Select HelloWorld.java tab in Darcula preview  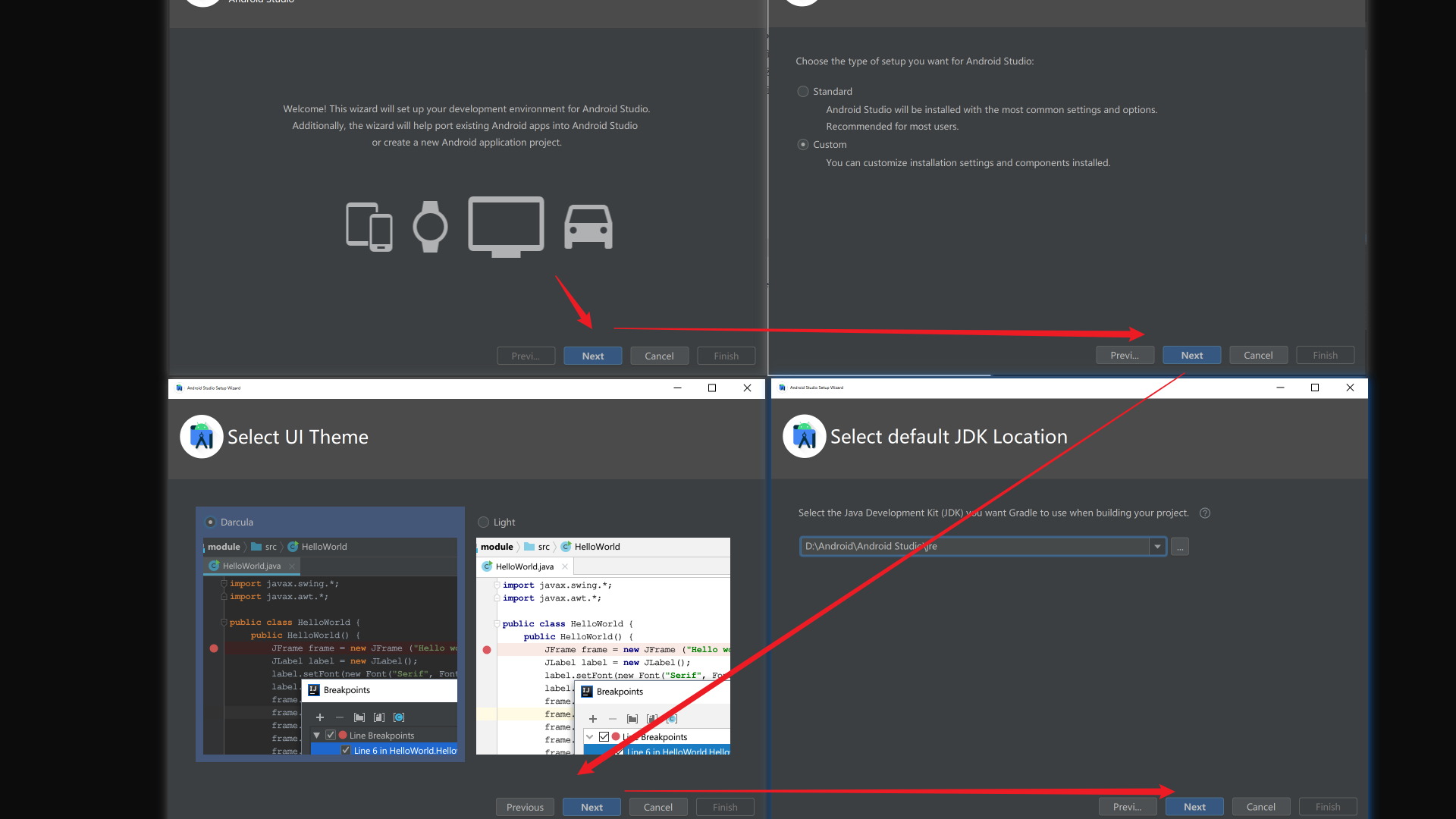coord(251,566)
